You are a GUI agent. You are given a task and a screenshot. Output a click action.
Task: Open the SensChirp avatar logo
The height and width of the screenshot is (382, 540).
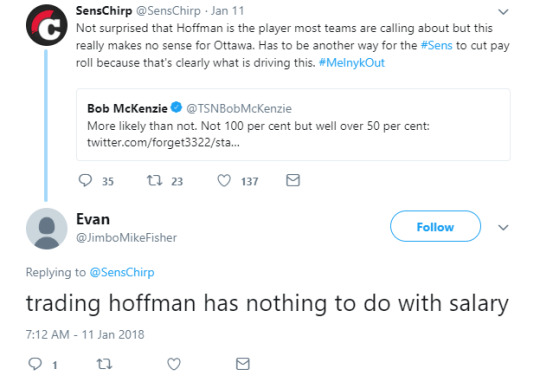[46, 25]
